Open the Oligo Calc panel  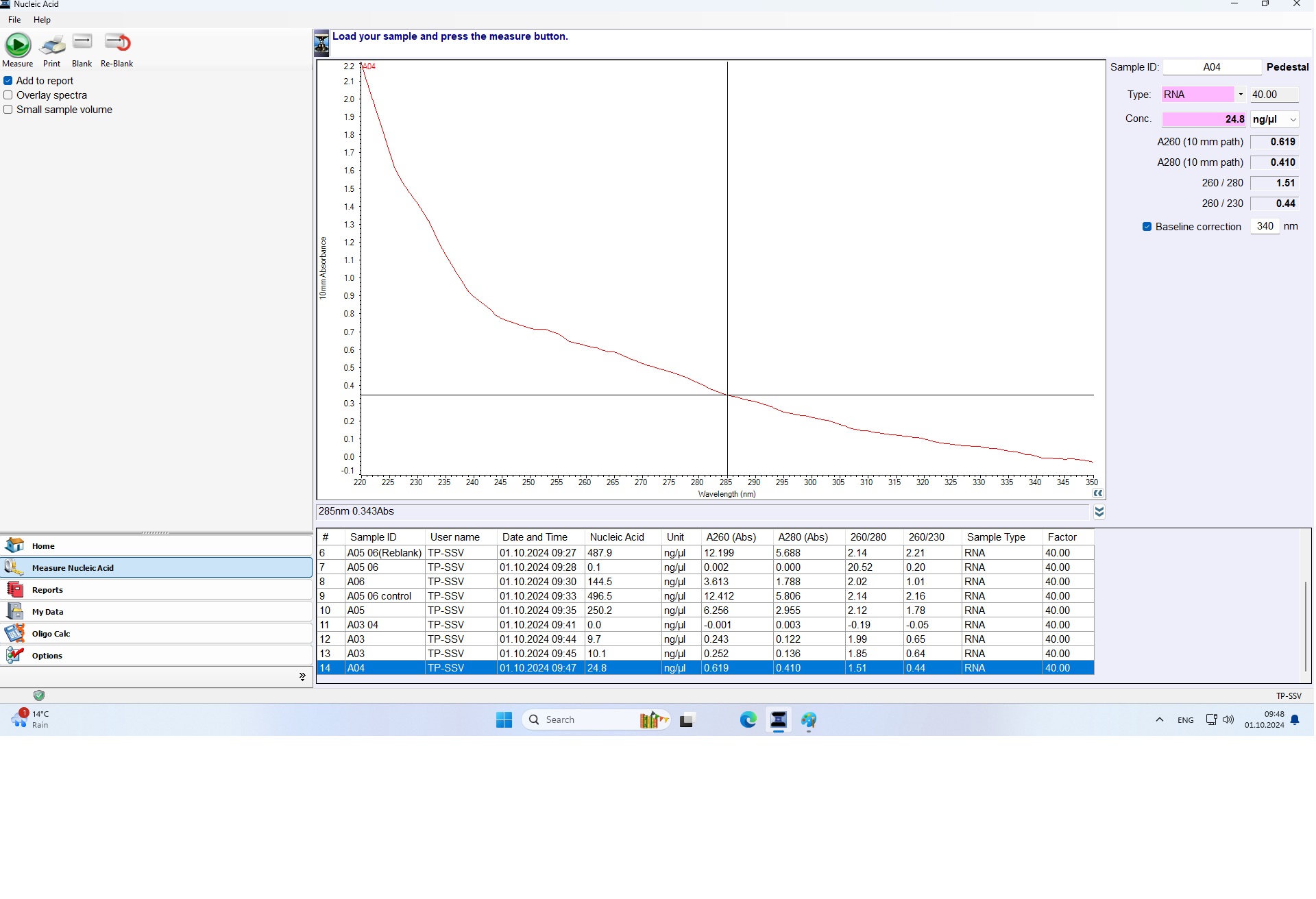51,634
